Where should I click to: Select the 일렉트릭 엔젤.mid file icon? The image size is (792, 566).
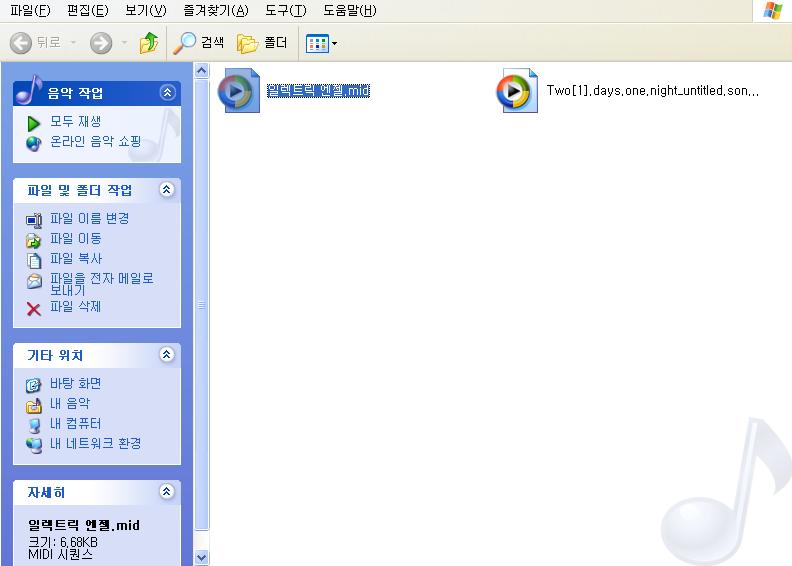point(239,91)
